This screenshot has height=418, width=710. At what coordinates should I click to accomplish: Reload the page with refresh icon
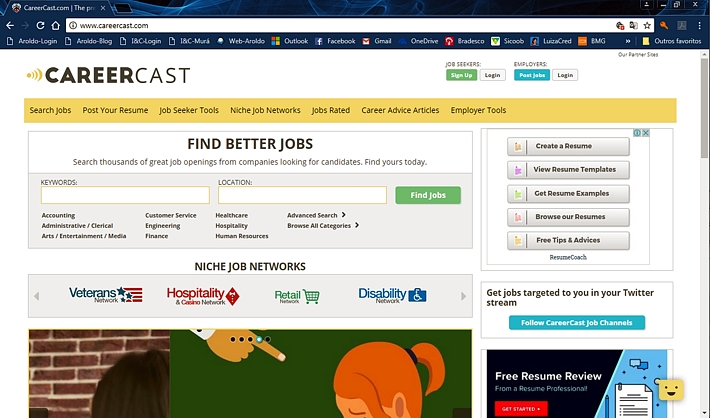[40, 25]
